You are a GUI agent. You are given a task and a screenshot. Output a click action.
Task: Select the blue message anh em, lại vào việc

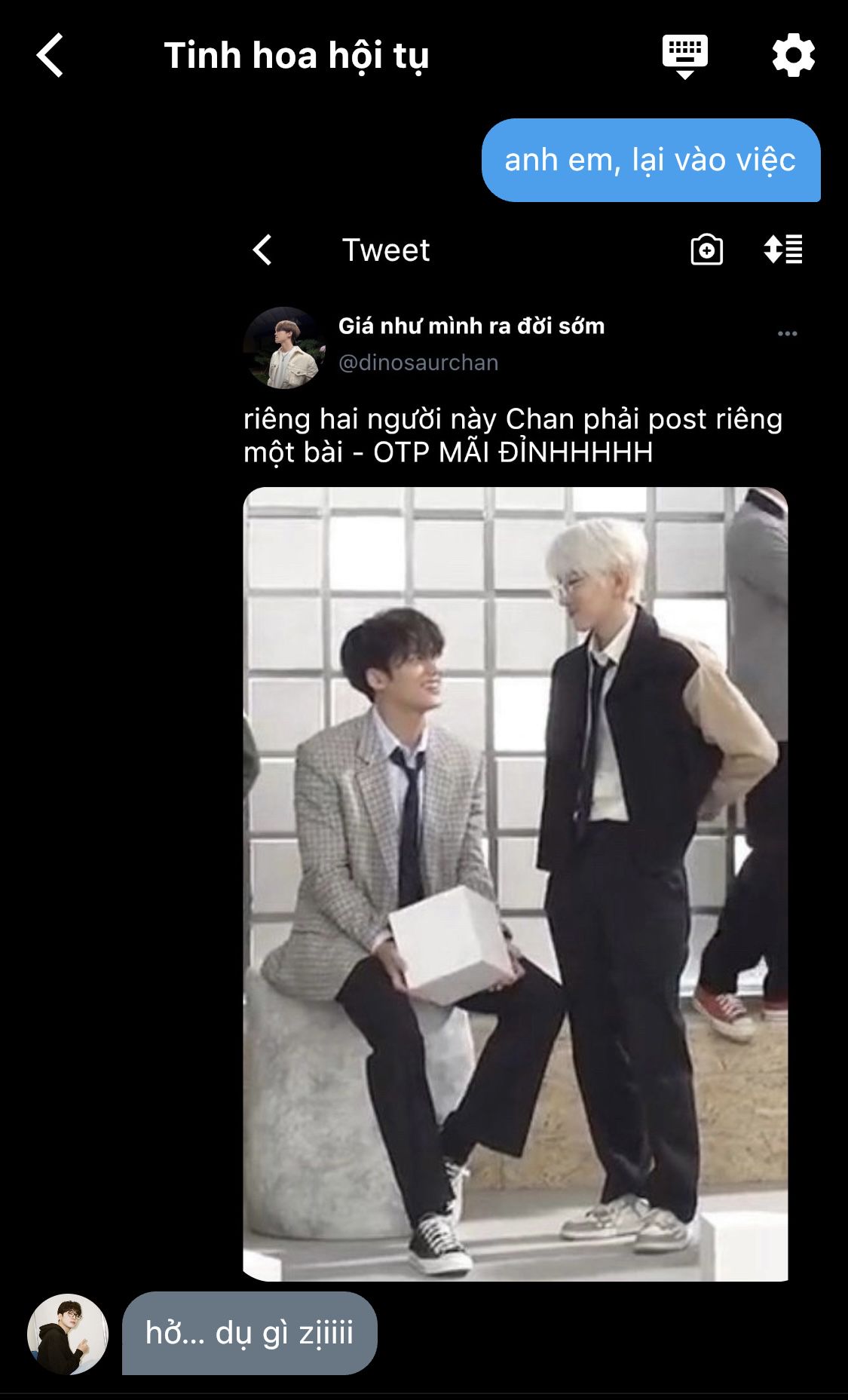(x=651, y=160)
